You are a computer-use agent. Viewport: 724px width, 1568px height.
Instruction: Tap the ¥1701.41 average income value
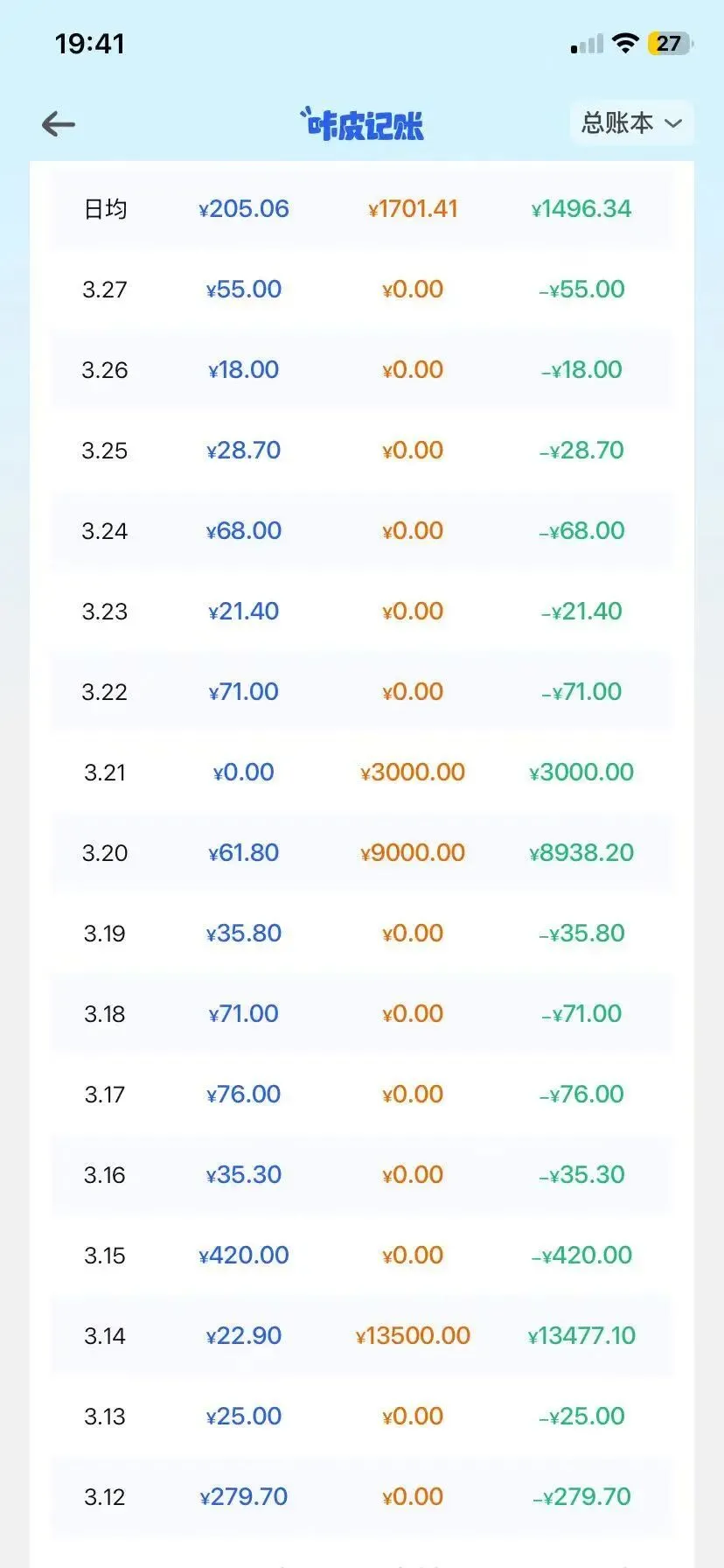(x=413, y=209)
